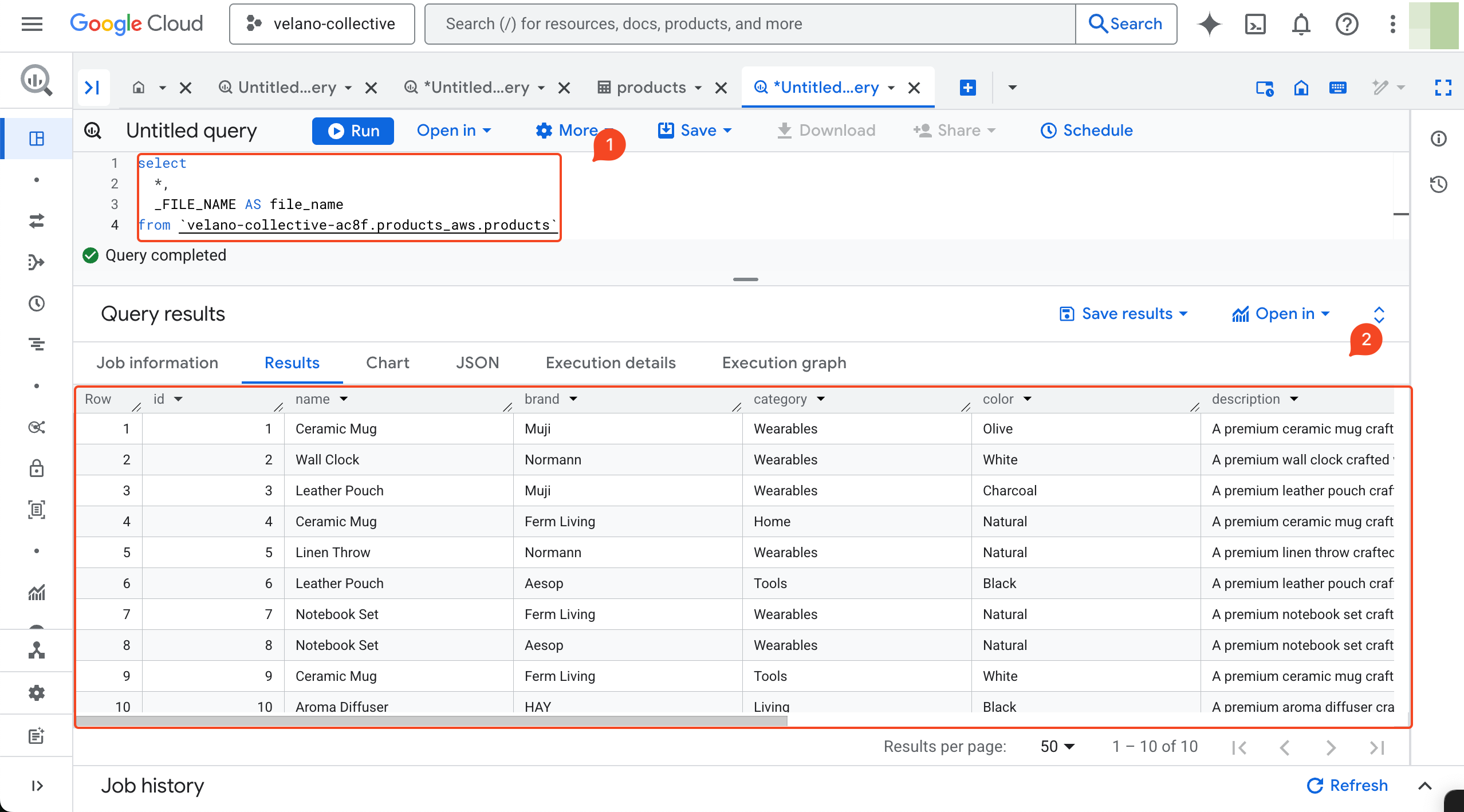Open the Execution graph tab

coord(784,363)
